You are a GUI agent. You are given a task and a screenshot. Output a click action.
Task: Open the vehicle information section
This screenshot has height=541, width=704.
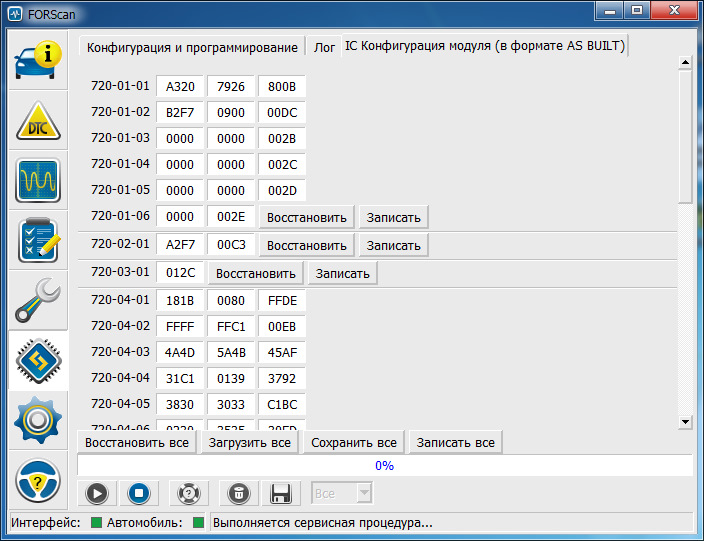pos(38,61)
